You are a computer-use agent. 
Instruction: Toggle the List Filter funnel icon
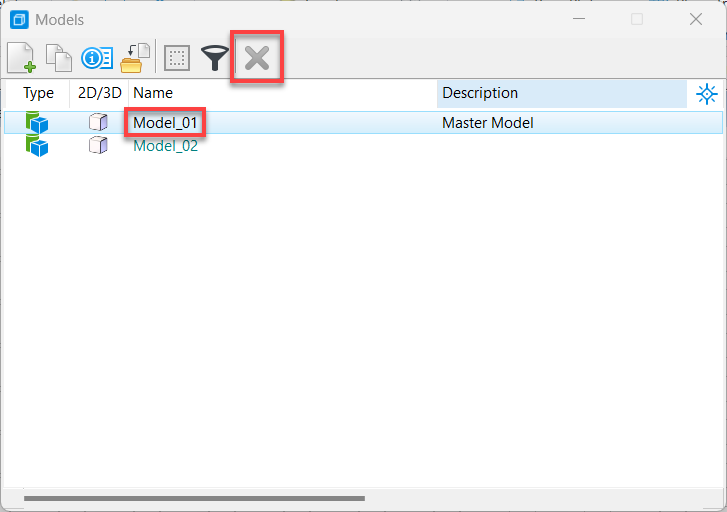pyautogui.click(x=215, y=58)
